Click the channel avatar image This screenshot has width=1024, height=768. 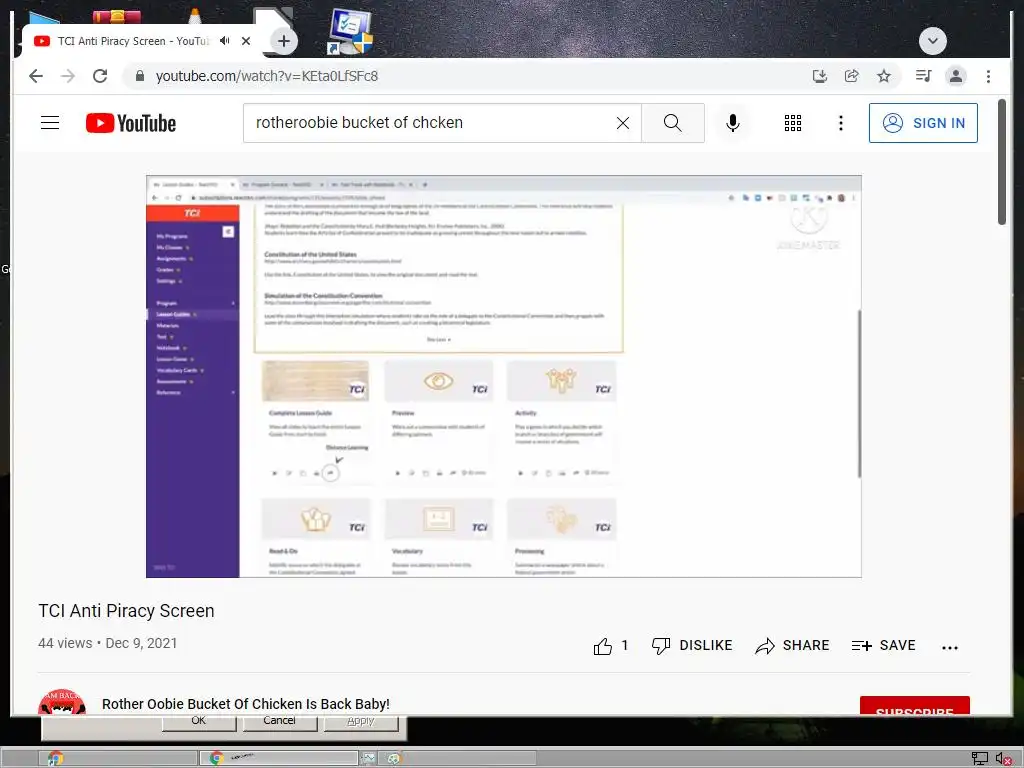(x=62, y=701)
